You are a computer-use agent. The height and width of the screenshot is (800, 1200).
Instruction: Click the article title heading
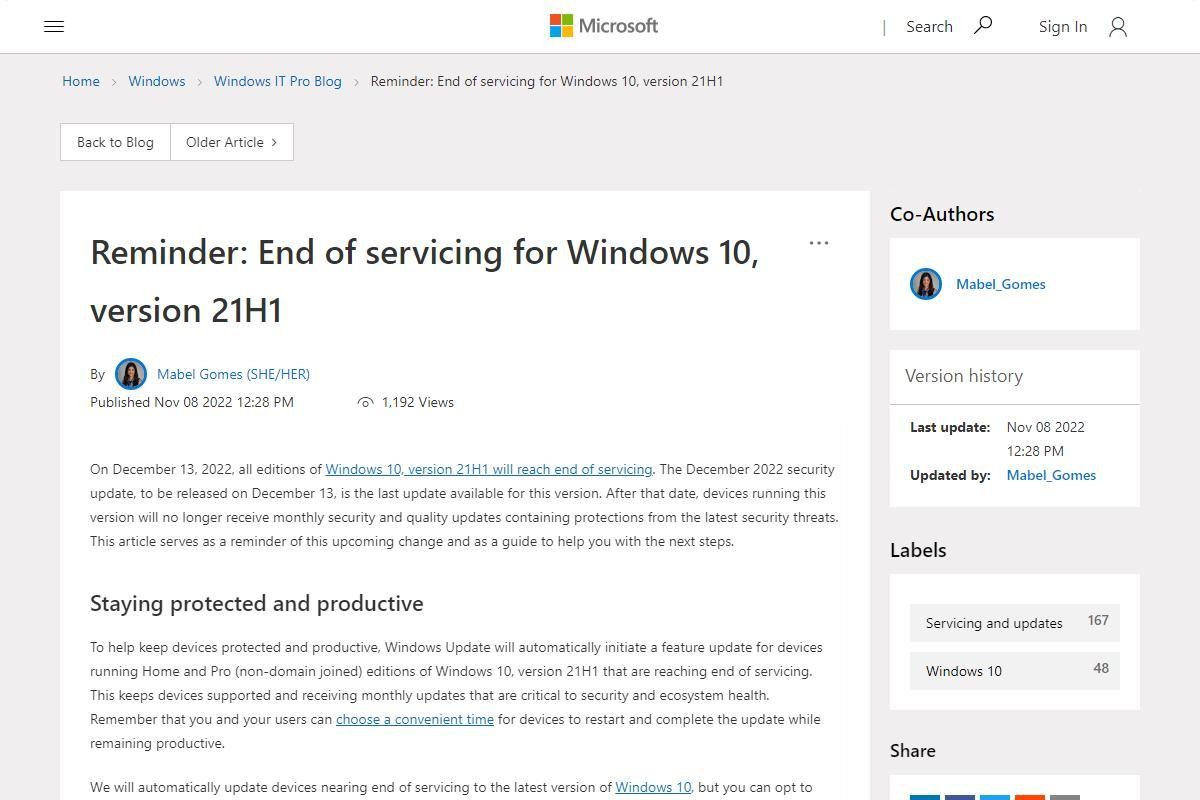click(425, 281)
